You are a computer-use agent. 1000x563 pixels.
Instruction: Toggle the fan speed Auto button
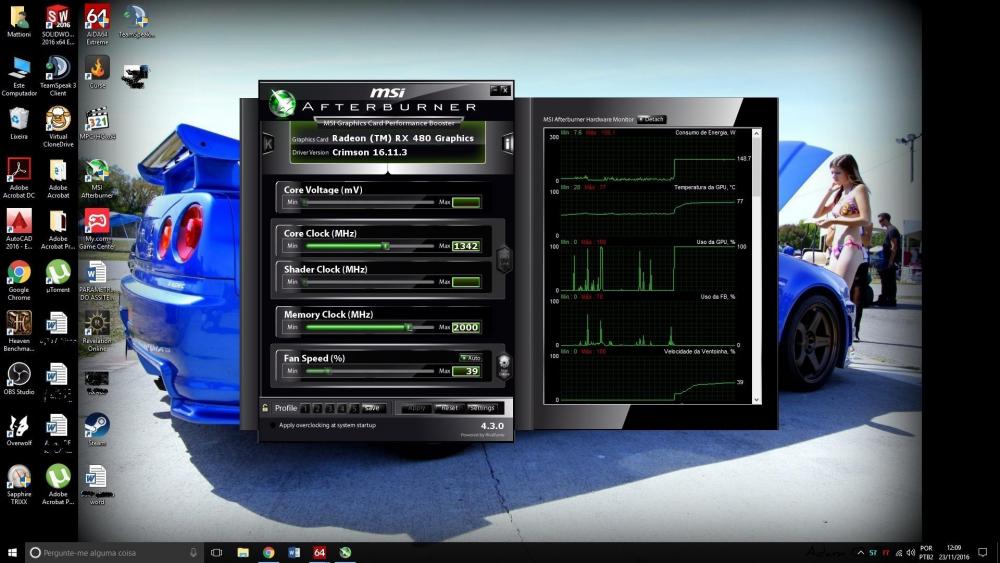click(470, 357)
